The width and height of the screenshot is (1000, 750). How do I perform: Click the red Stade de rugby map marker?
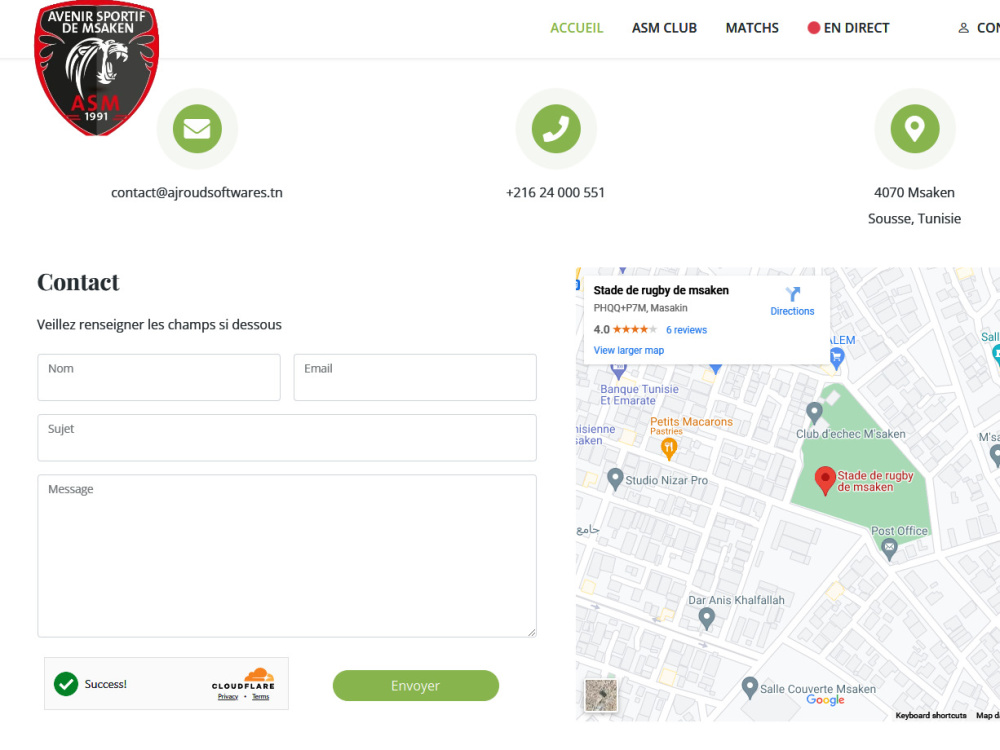[825, 481]
